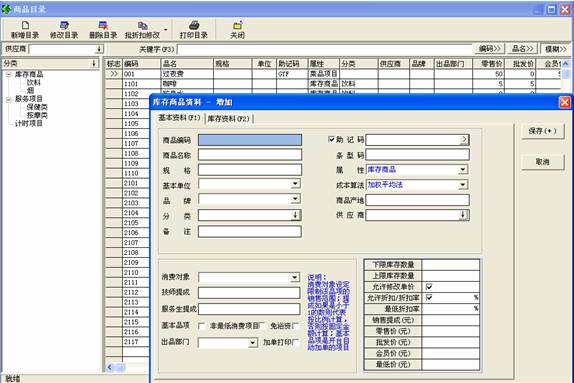The height and width of the screenshot is (383, 574).
Task: Focus the 条型码 input field
Action: [x=417, y=155]
